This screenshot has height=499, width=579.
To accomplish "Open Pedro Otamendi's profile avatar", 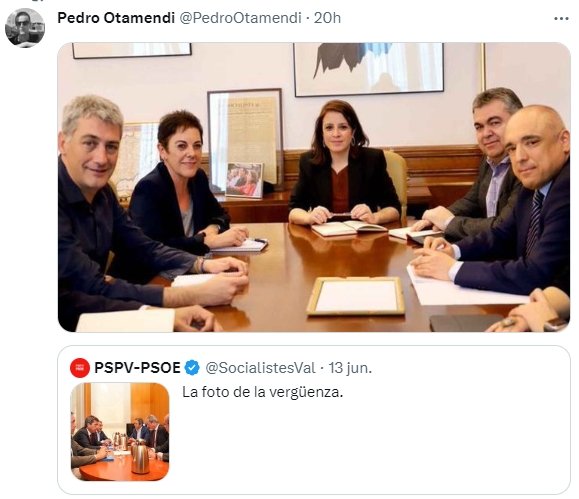I will pos(25,28).
